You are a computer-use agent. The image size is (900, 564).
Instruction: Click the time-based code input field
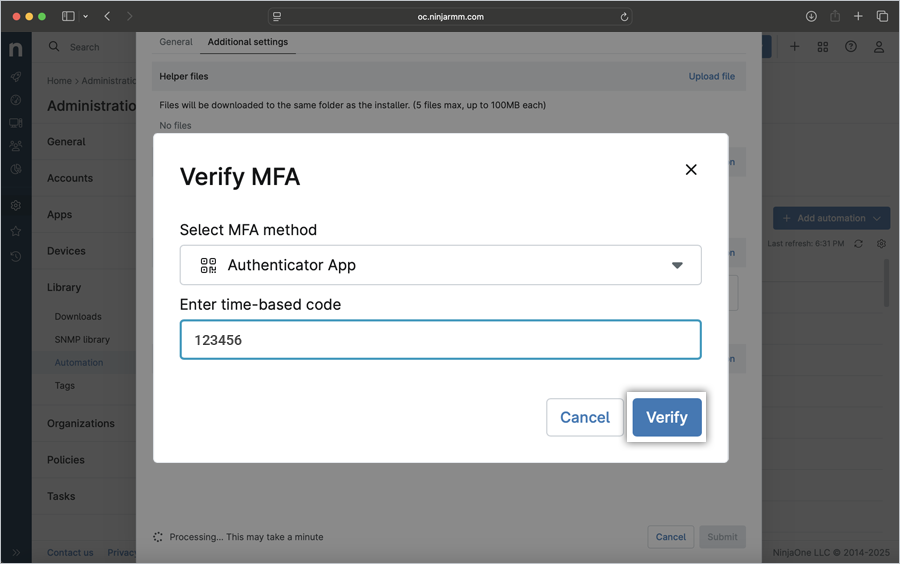pos(440,340)
